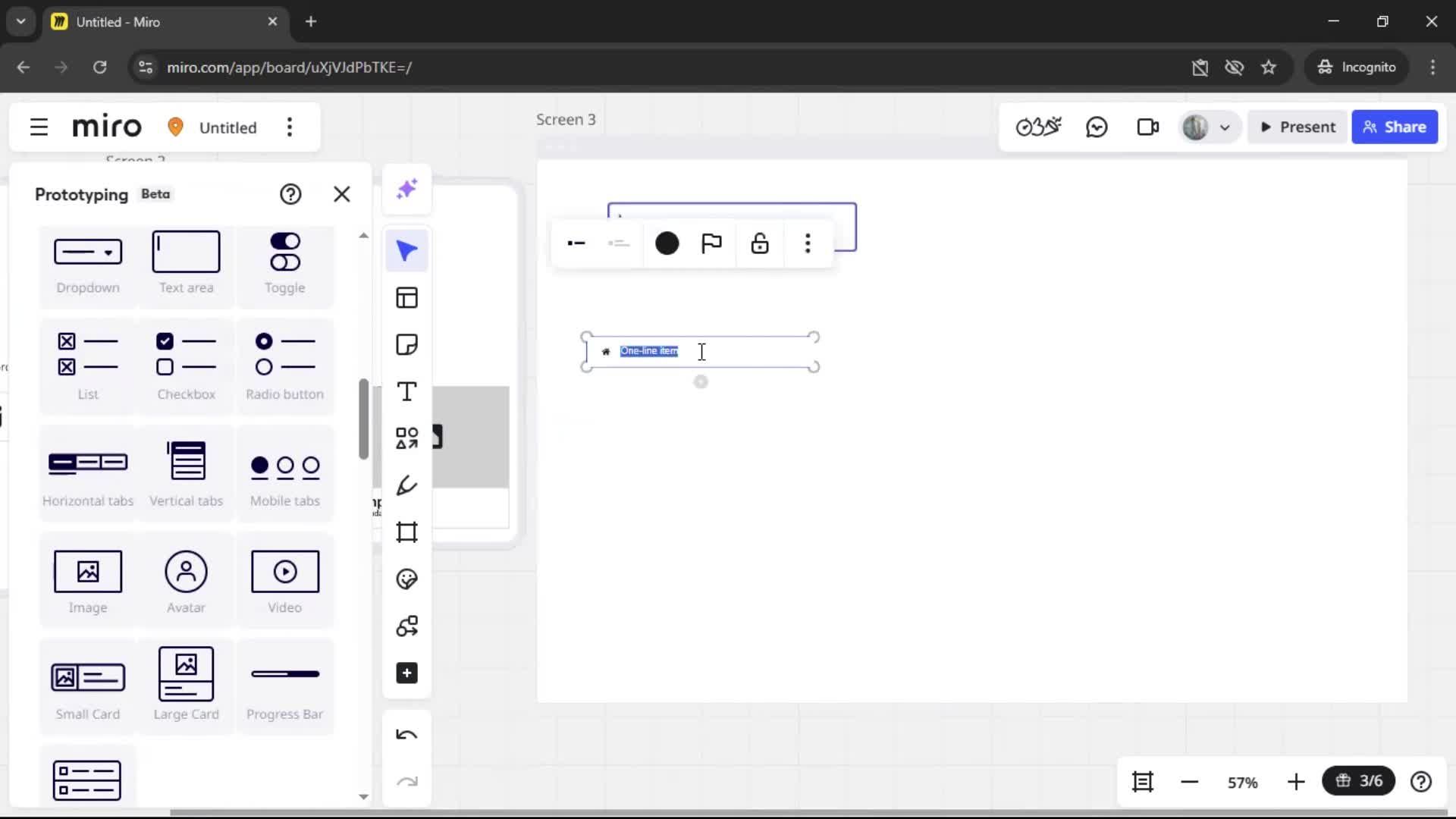The image size is (1456, 819).
Task: Undo the last action
Action: point(407,735)
